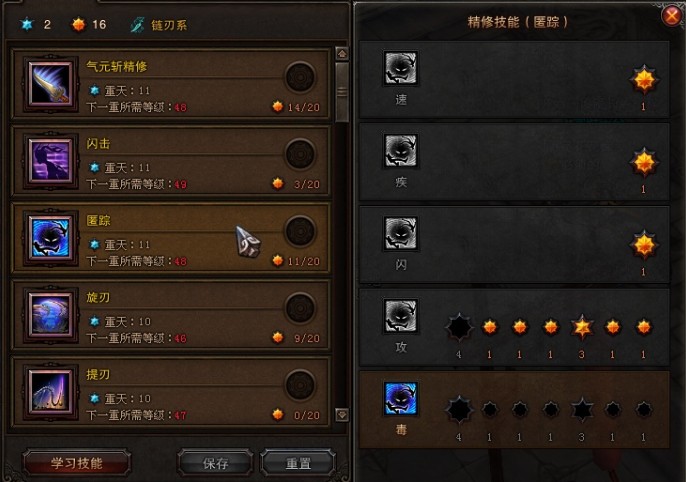This screenshot has height=482, width=686.
Task: Click the 速 refinement skill icon
Action: pyautogui.click(x=401, y=68)
